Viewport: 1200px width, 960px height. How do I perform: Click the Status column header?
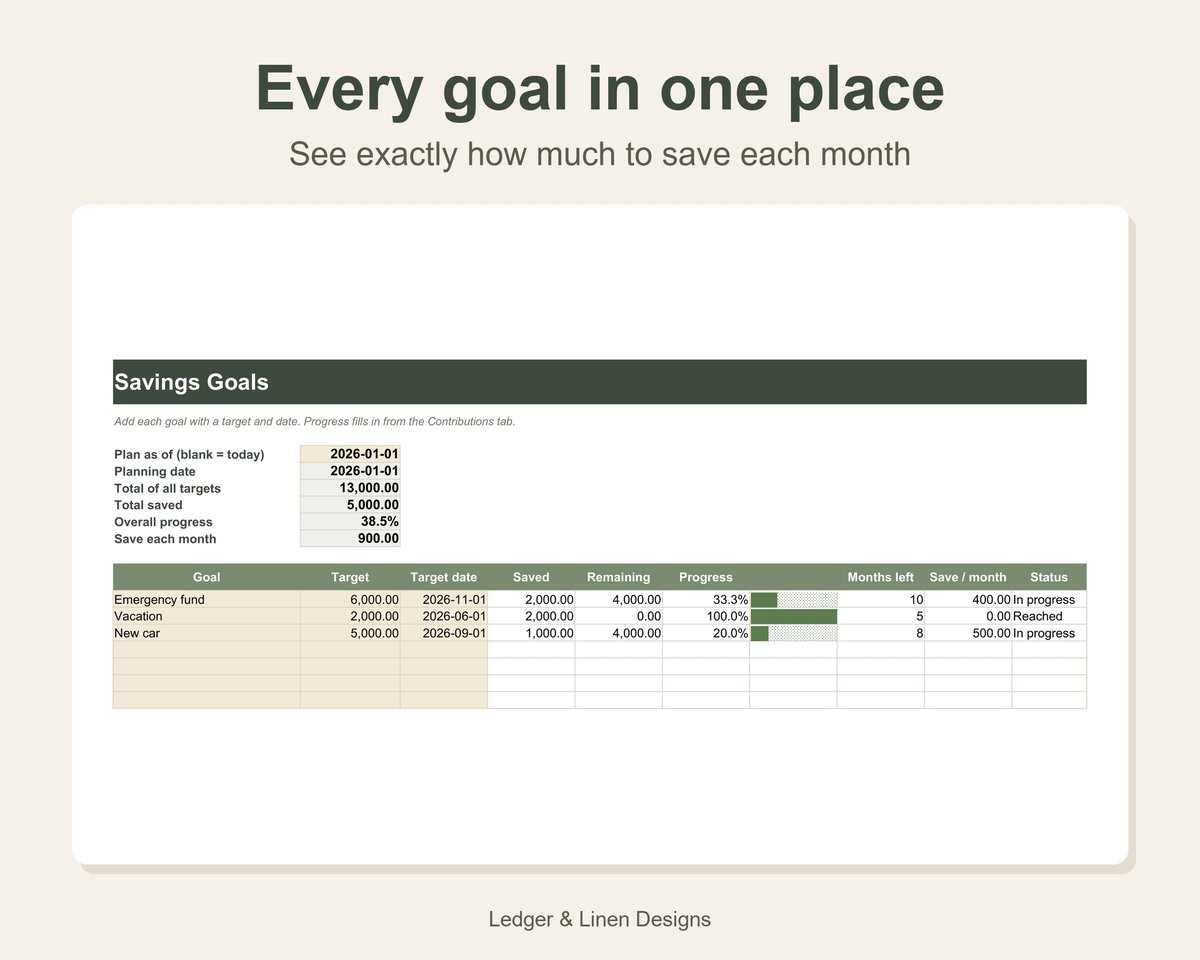[1049, 577]
